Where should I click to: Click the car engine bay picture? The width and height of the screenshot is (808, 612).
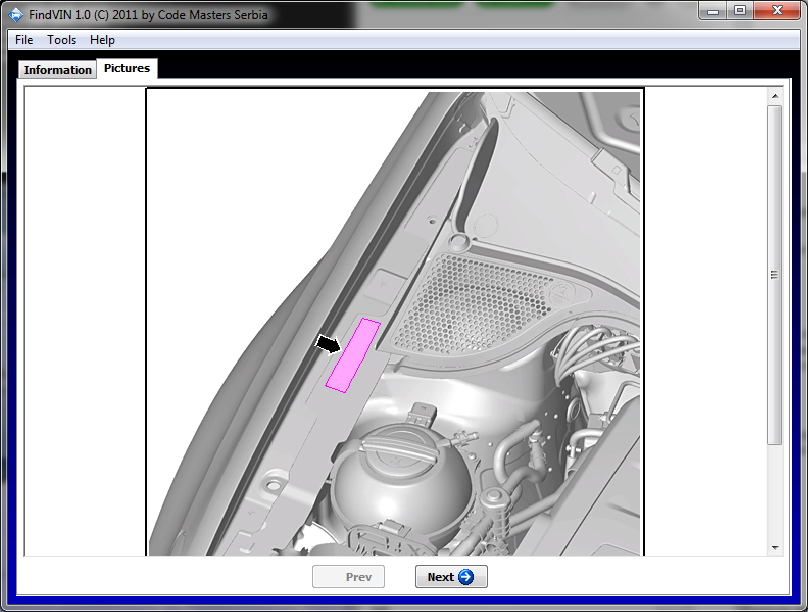[x=395, y=322]
